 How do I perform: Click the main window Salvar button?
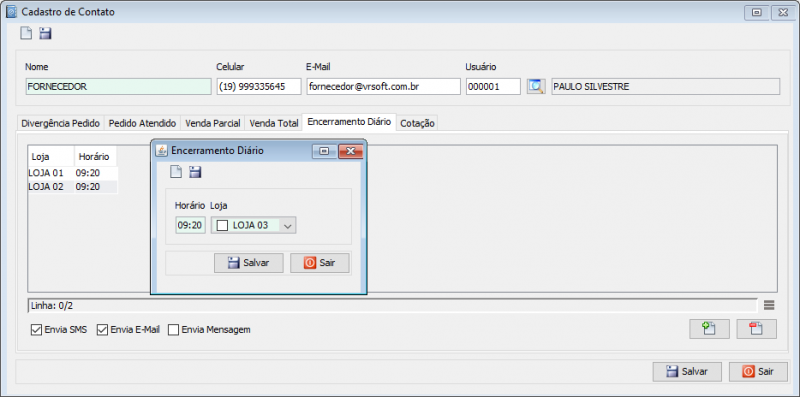click(x=687, y=371)
